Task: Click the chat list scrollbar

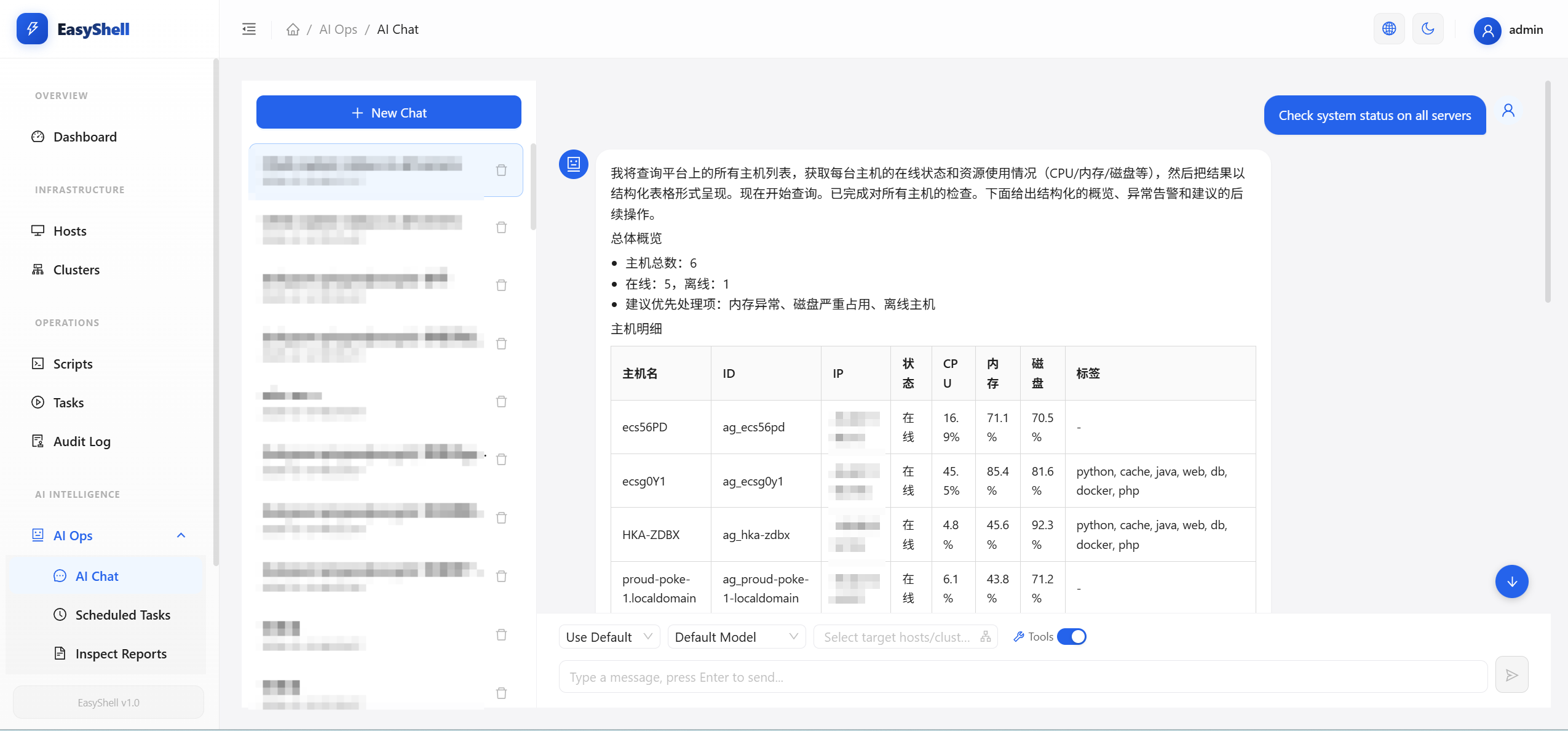Action: tap(533, 188)
